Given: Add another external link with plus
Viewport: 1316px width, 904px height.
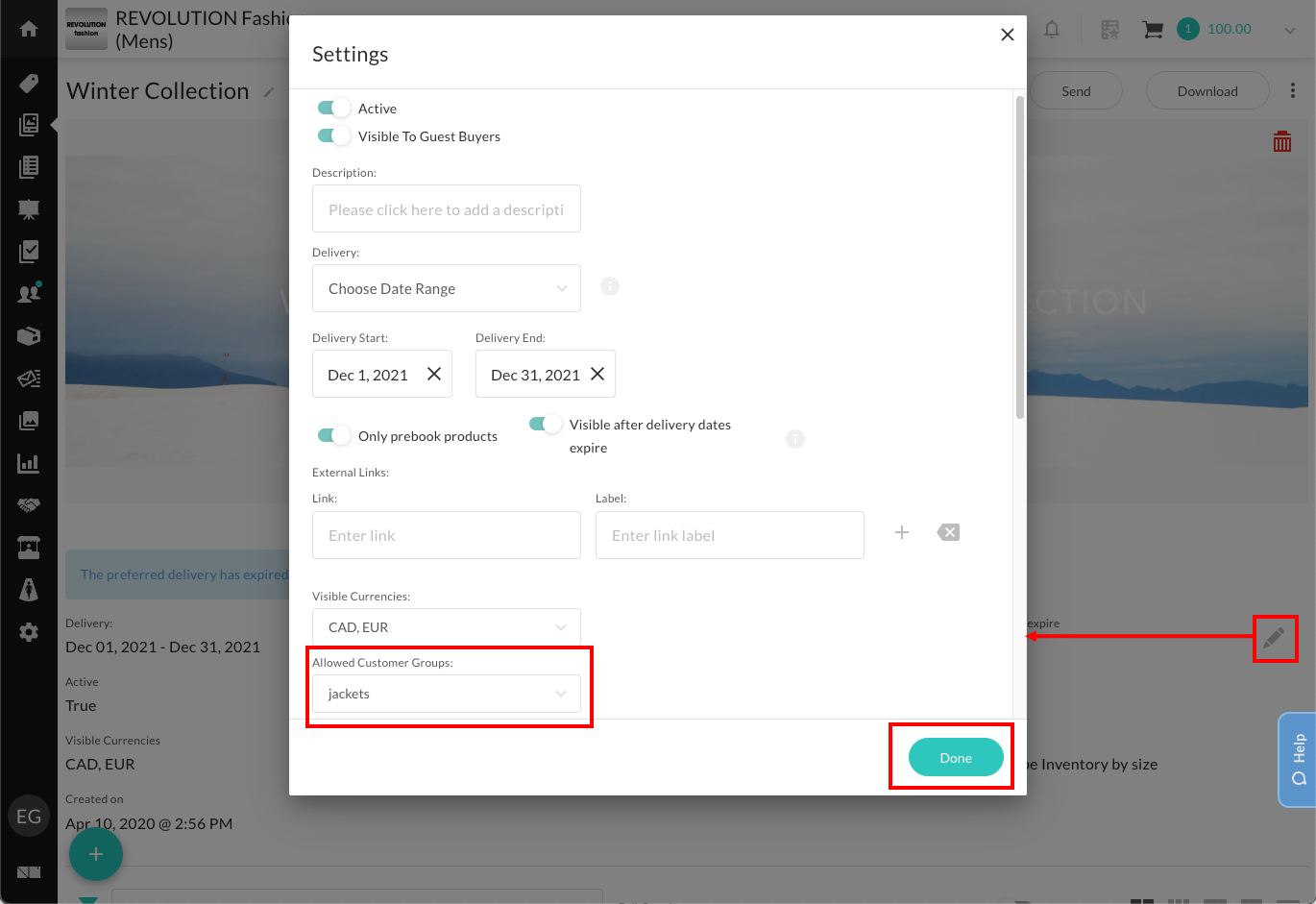Looking at the screenshot, I should coord(902,532).
